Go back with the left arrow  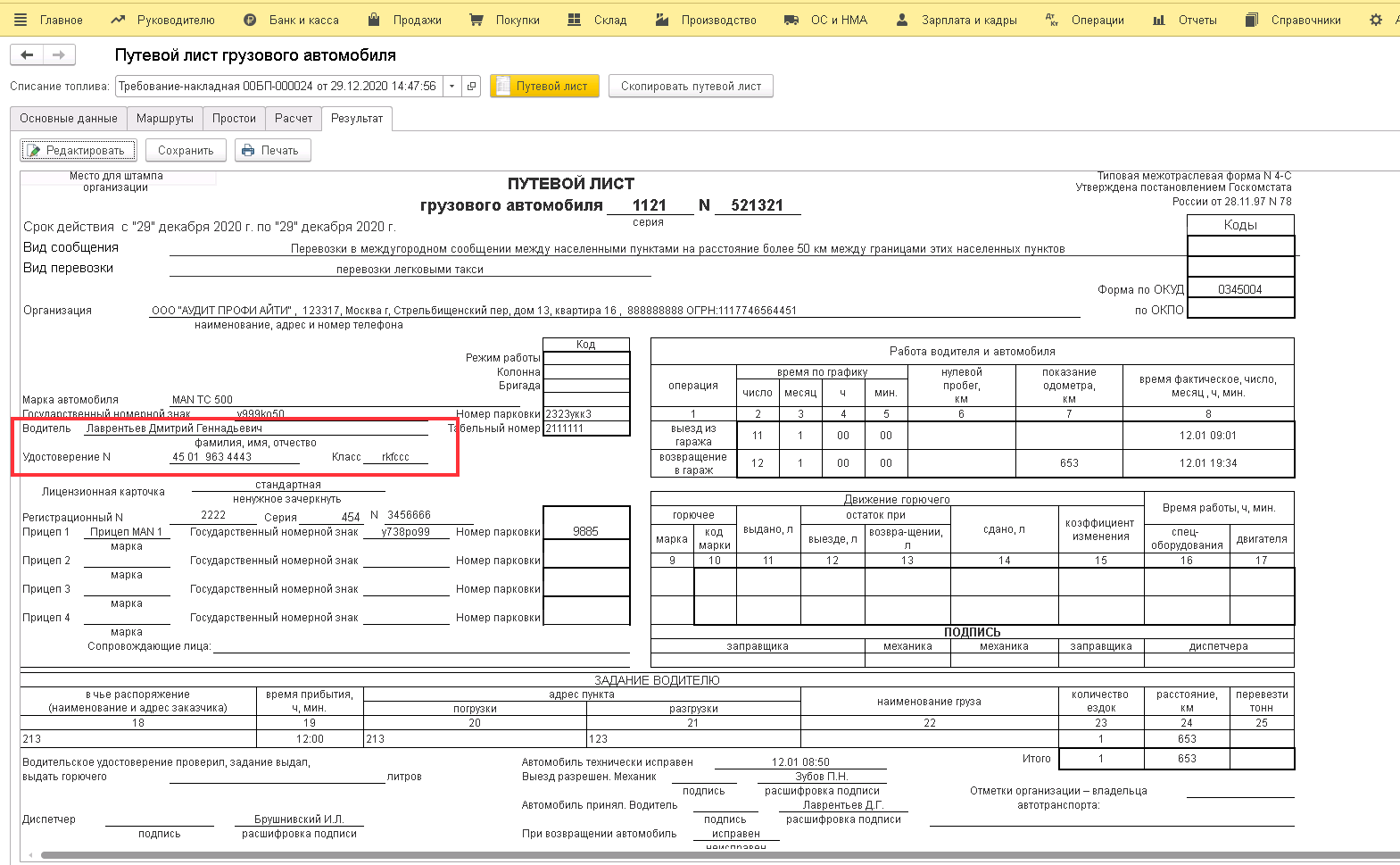(27, 55)
